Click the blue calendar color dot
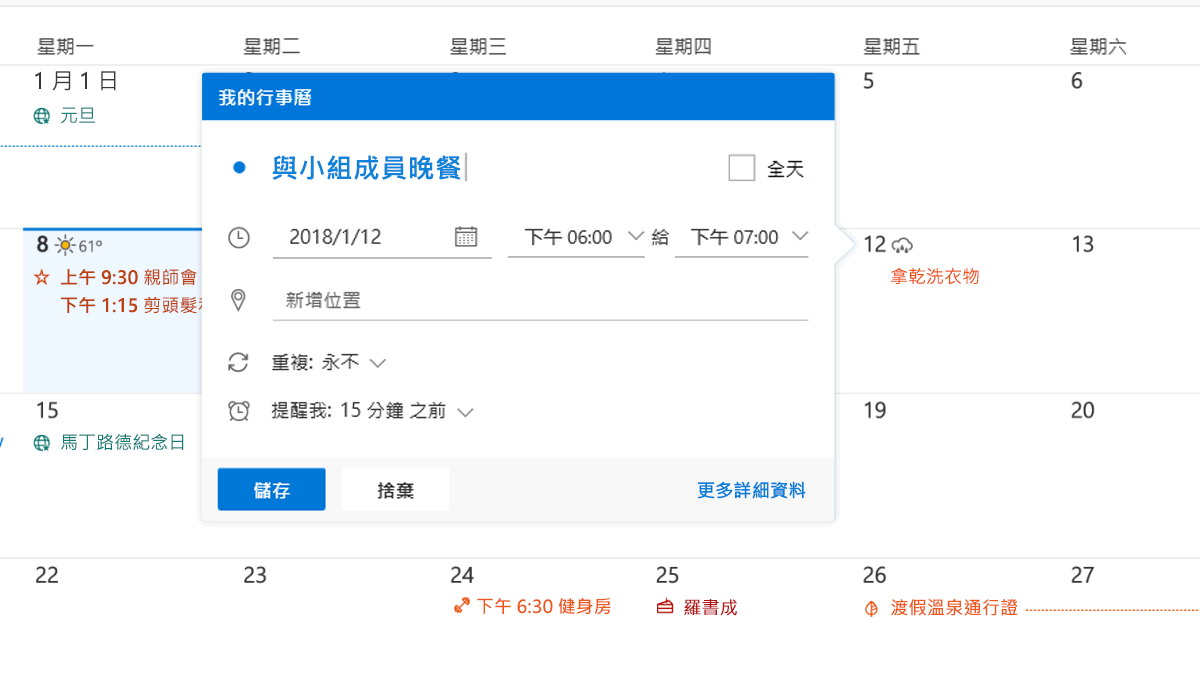Image resolution: width=1200 pixels, height=675 pixels. (x=239, y=168)
